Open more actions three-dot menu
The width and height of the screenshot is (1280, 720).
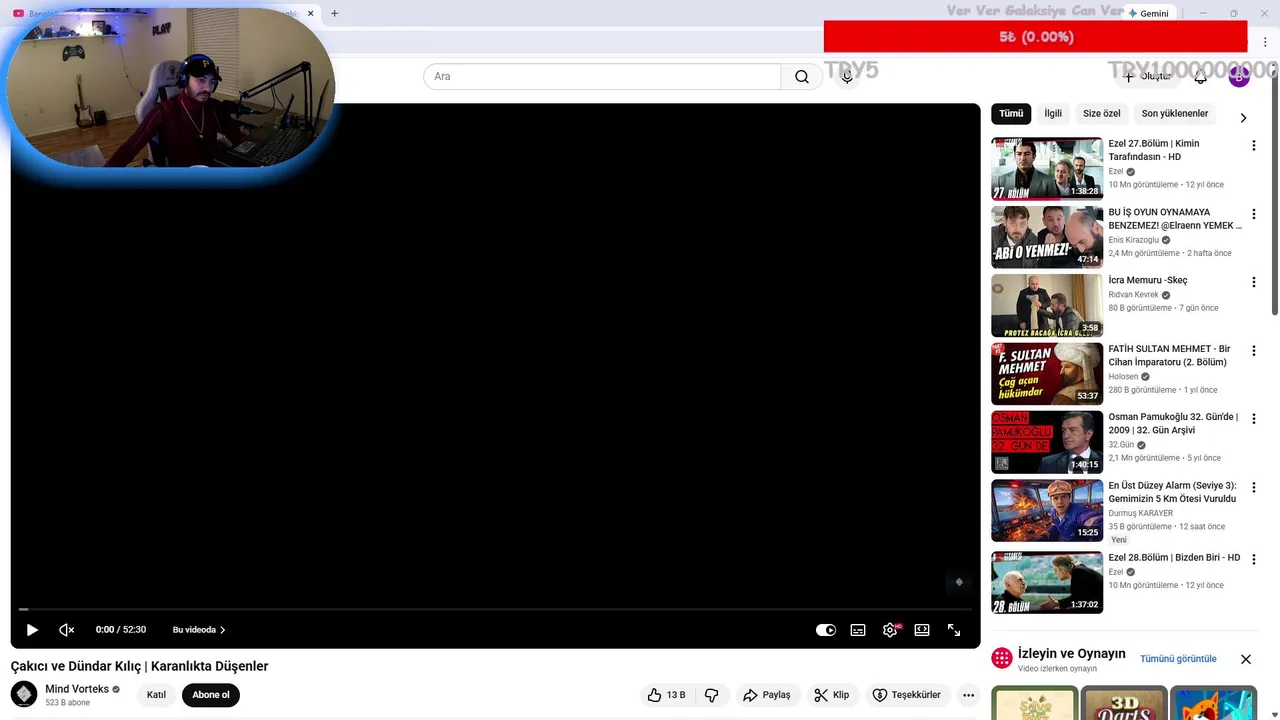pyautogui.click(x=968, y=695)
